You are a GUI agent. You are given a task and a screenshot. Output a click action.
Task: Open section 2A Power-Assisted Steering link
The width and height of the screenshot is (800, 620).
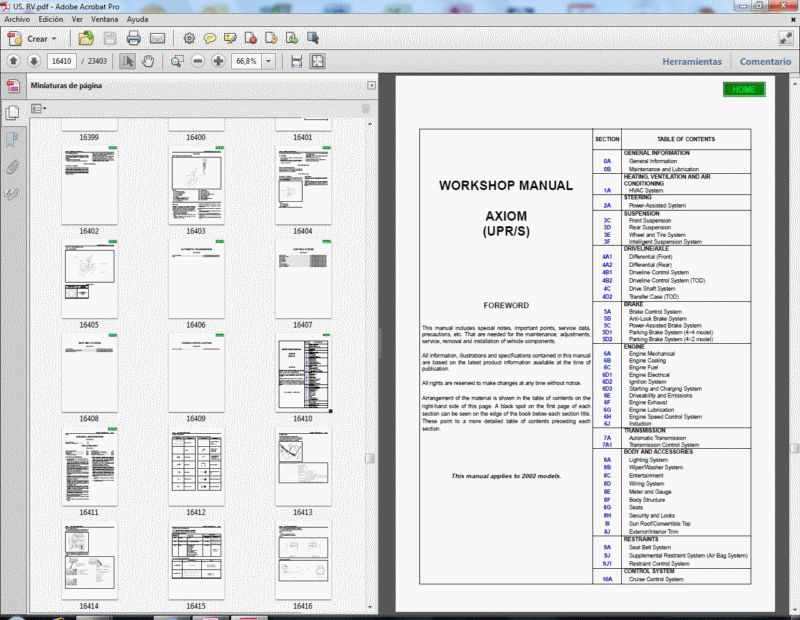click(607, 205)
